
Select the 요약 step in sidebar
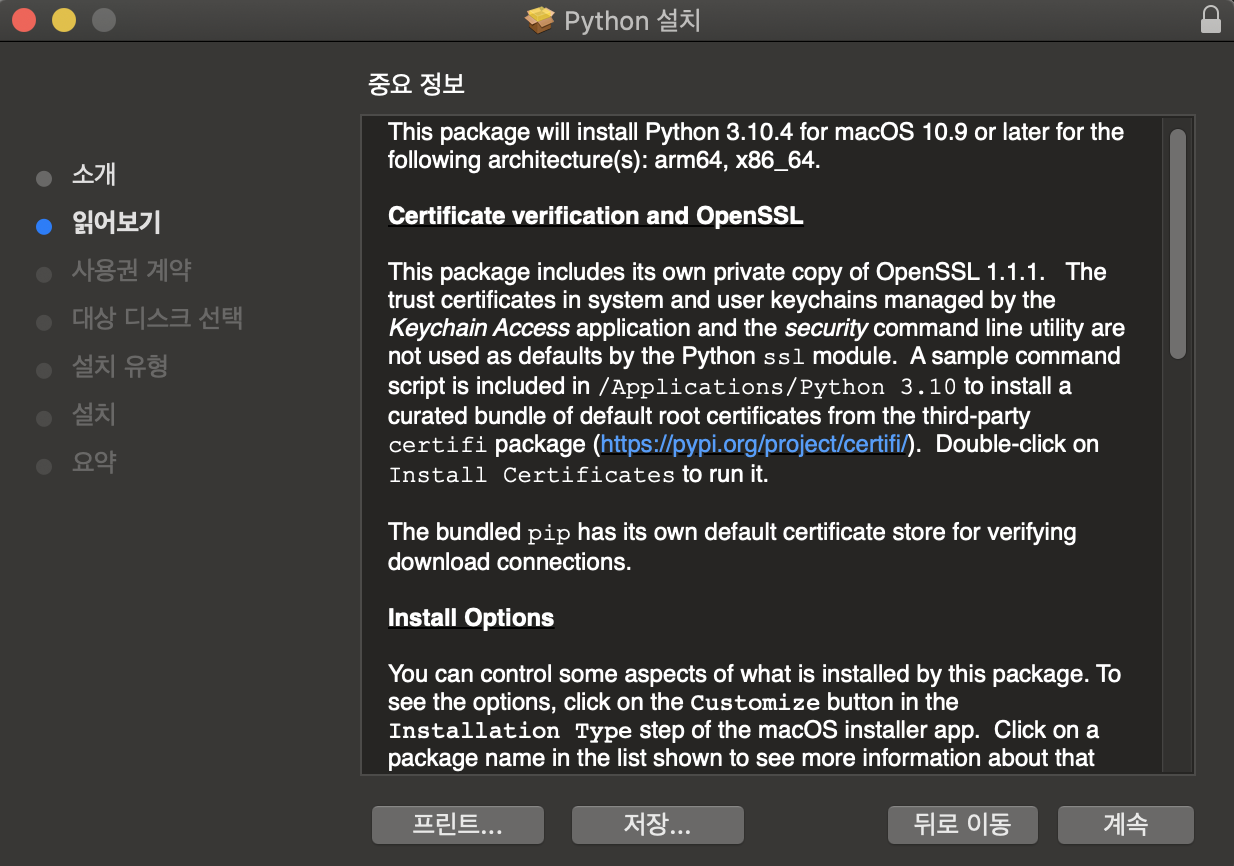(x=94, y=462)
